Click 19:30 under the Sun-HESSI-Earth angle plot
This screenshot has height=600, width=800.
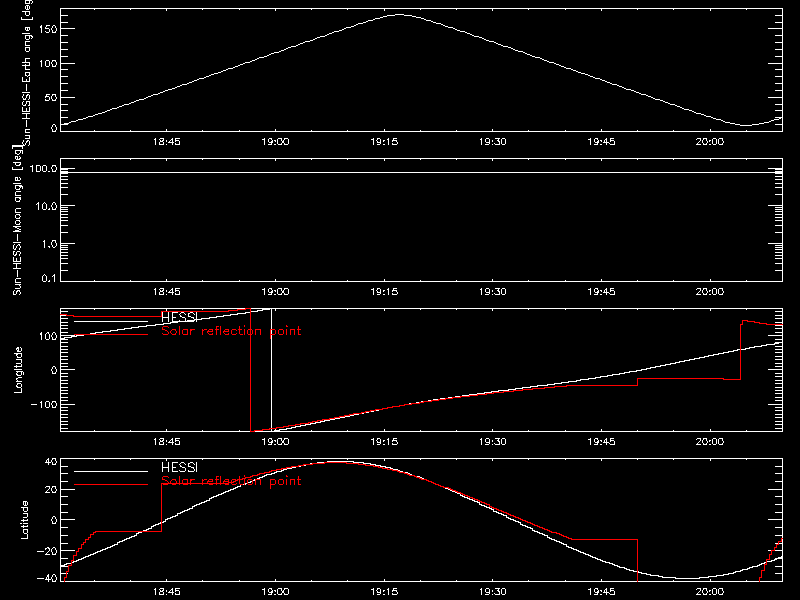point(492,142)
